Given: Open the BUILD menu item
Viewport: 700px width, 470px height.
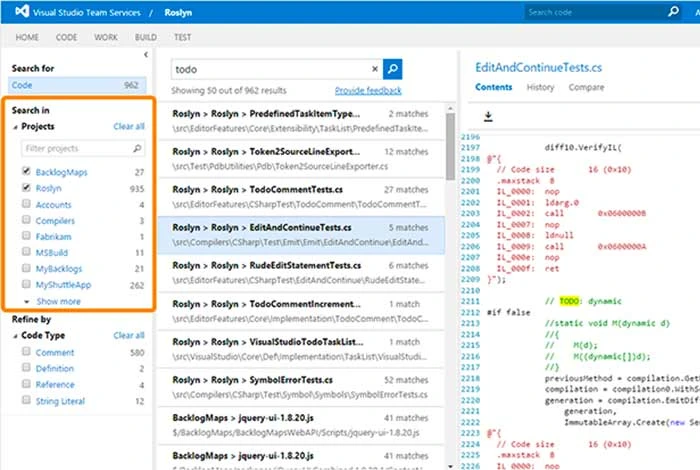Looking at the screenshot, I should click(x=146, y=37).
